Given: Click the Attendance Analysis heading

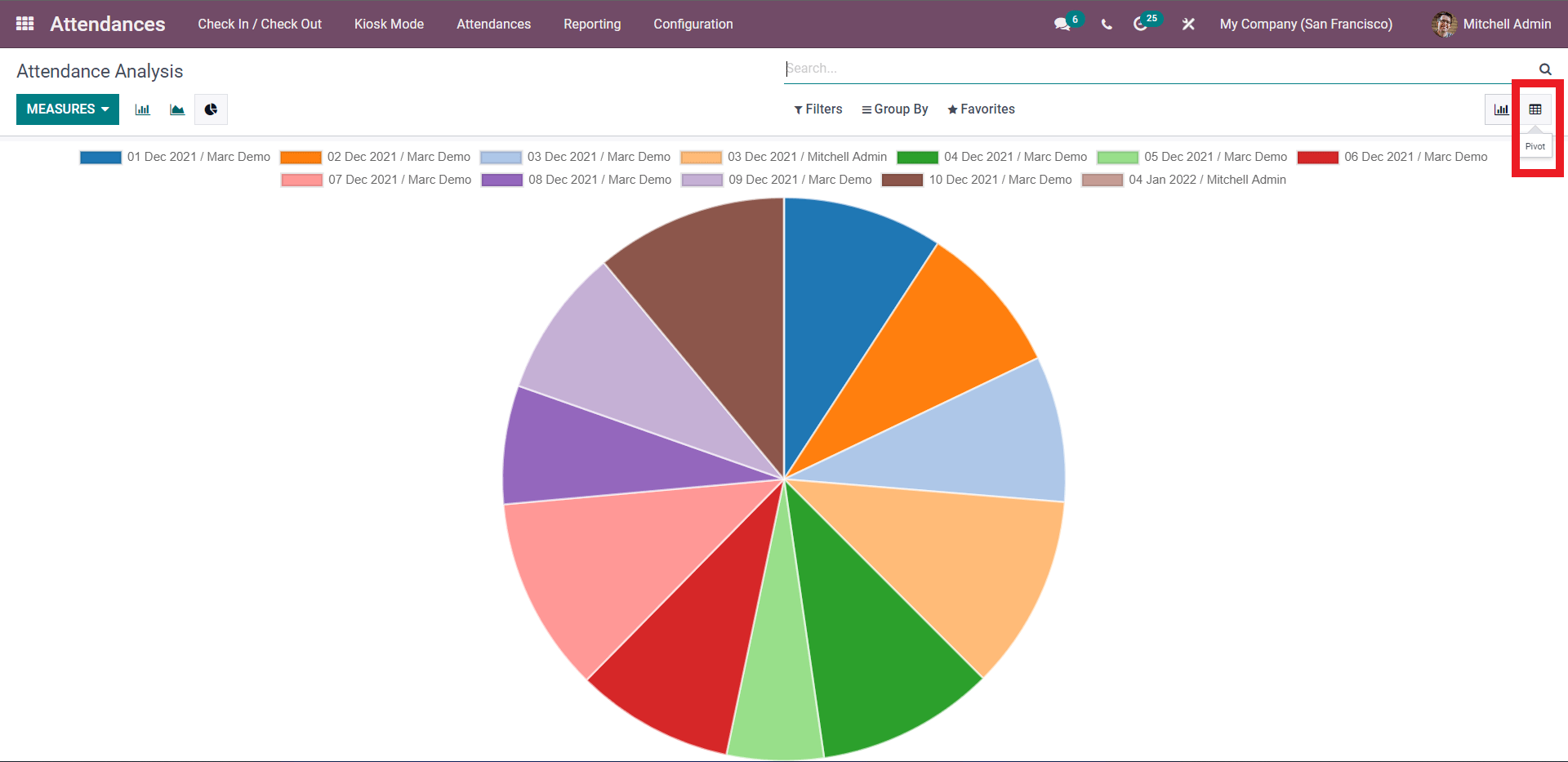Looking at the screenshot, I should coord(100,71).
